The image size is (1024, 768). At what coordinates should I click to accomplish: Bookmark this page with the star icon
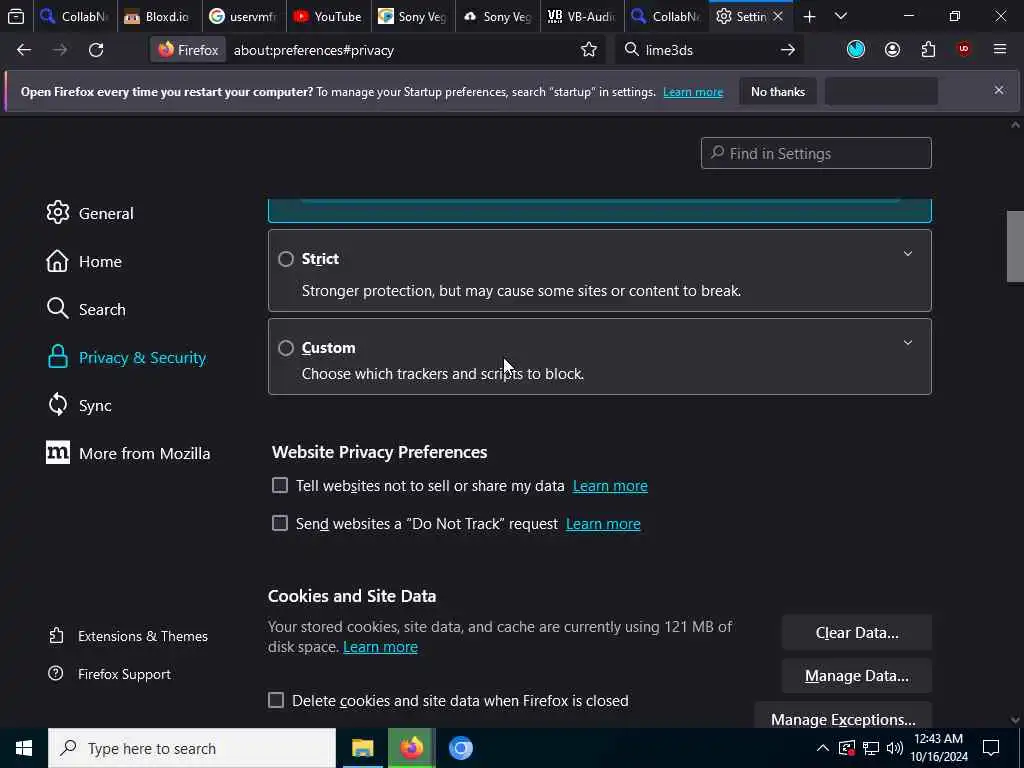click(x=589, y=50)
